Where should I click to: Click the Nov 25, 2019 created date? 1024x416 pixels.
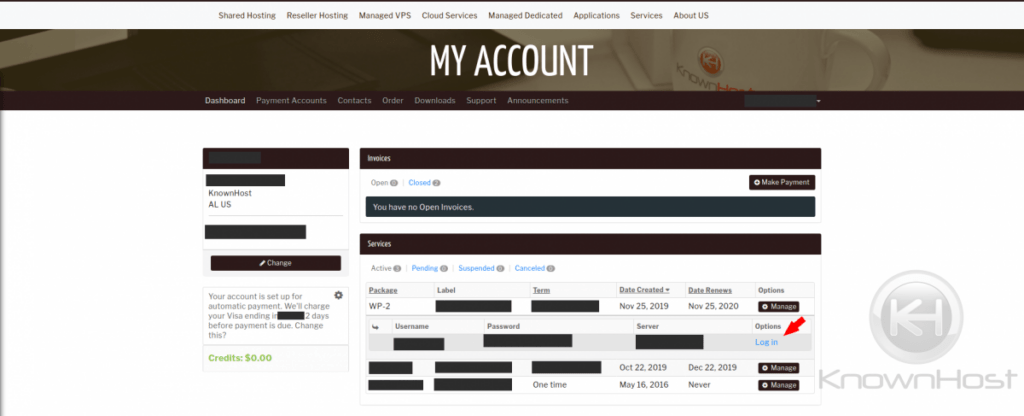[x=643, y=306]
